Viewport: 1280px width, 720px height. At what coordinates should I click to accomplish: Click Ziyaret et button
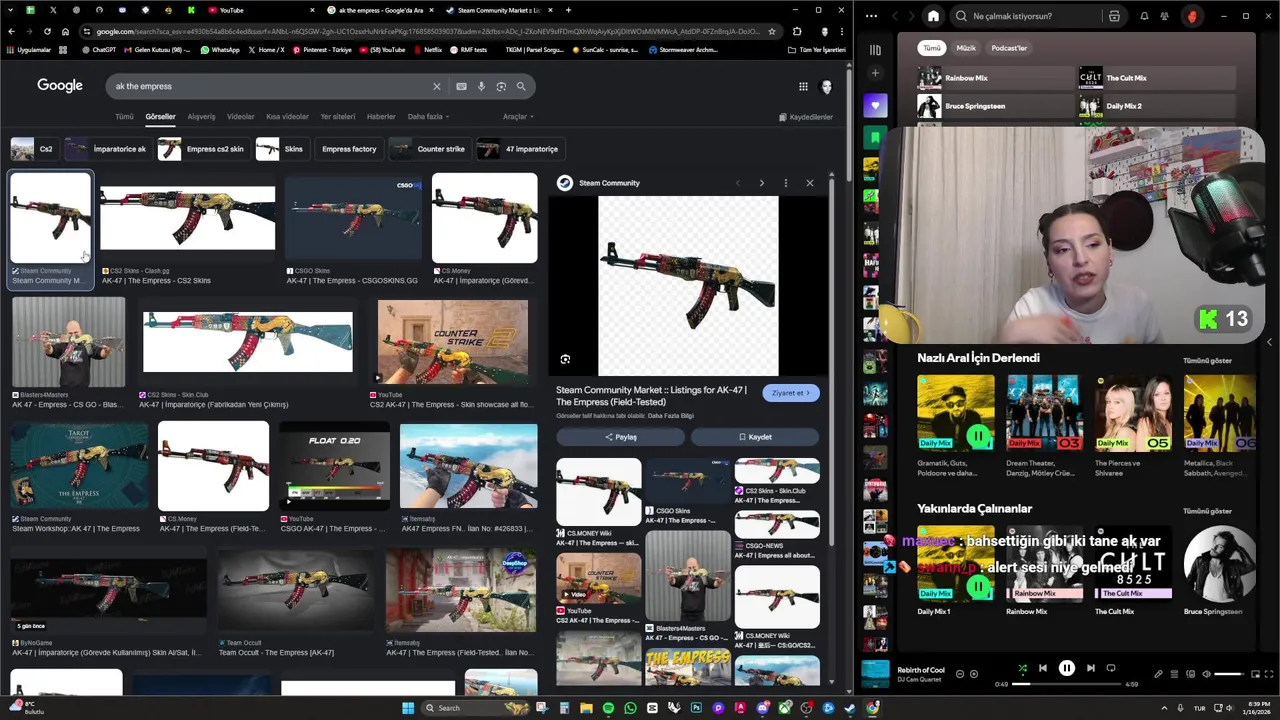[x=791, y=393]
